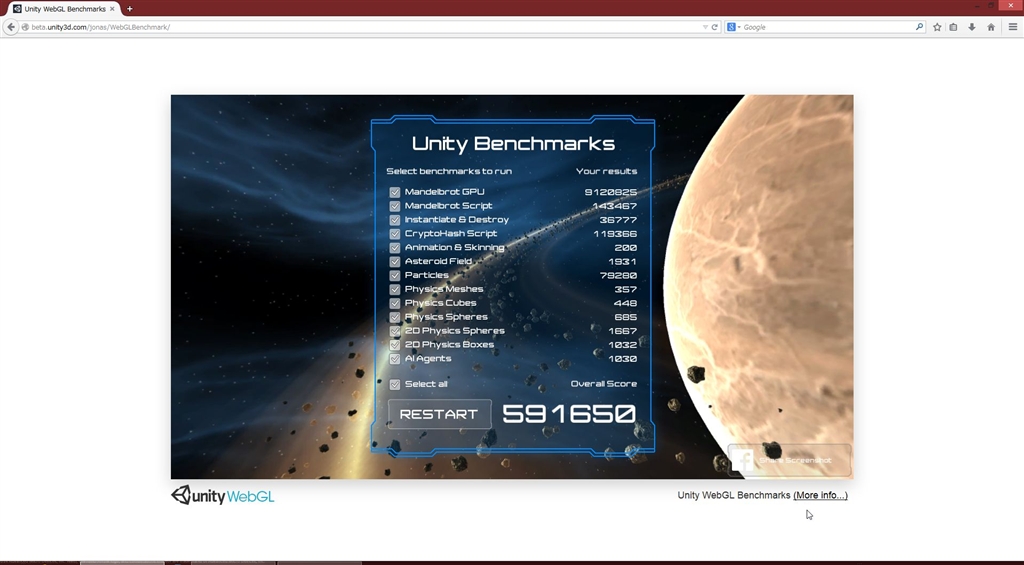Open the downloads arrow icon
1024x565 pixels.
coord(972,27)
